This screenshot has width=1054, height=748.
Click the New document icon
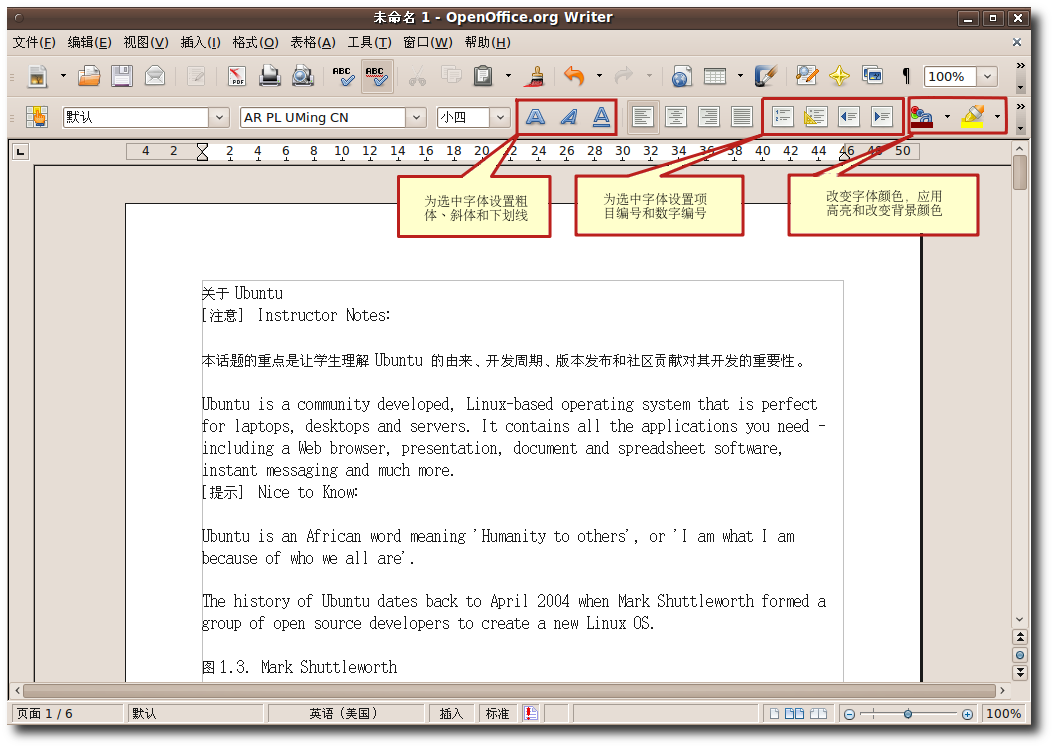point(38,76)
